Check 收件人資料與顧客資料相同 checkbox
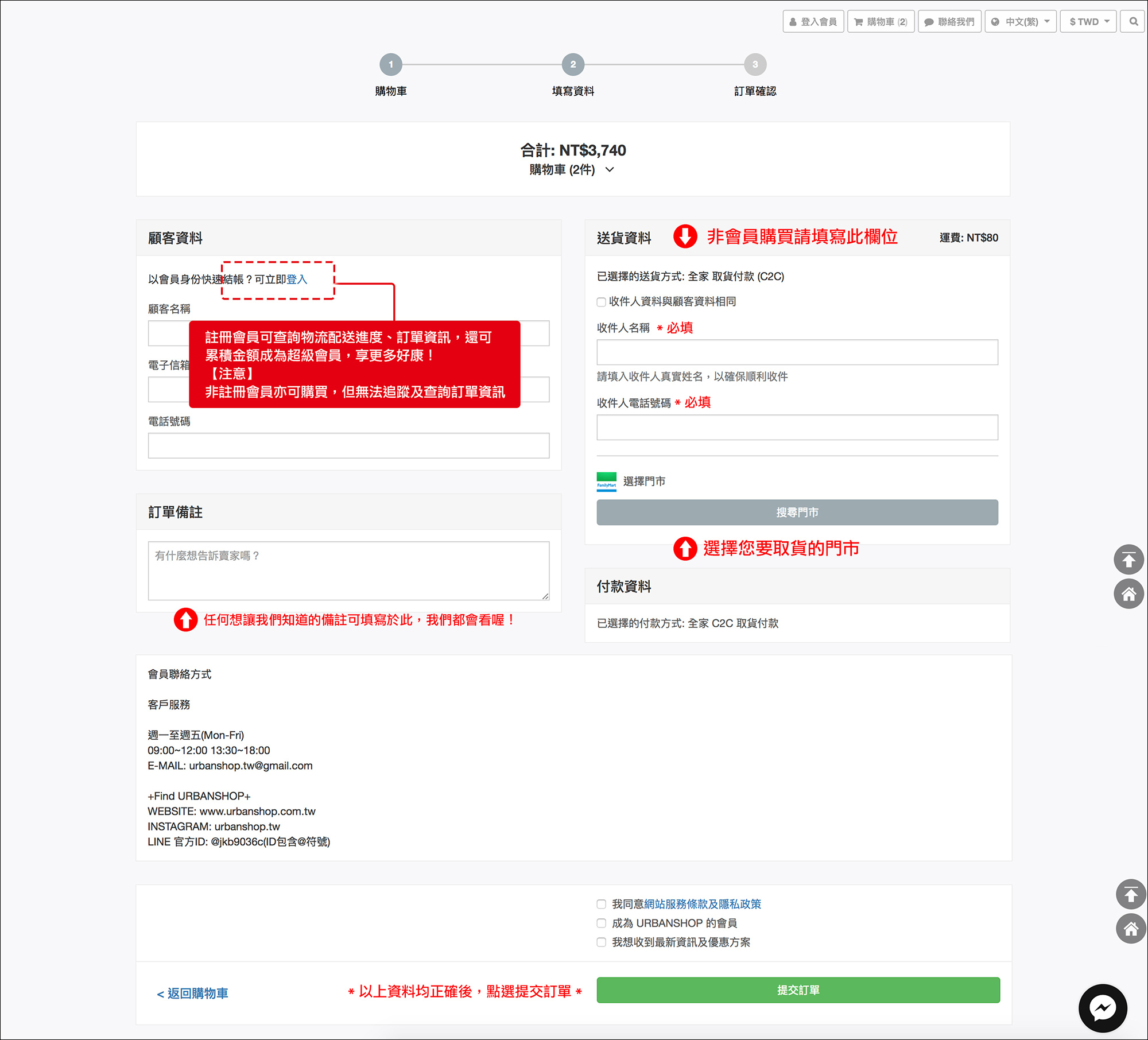Screen dimensions: 1148x1040 tap(601, 302)
